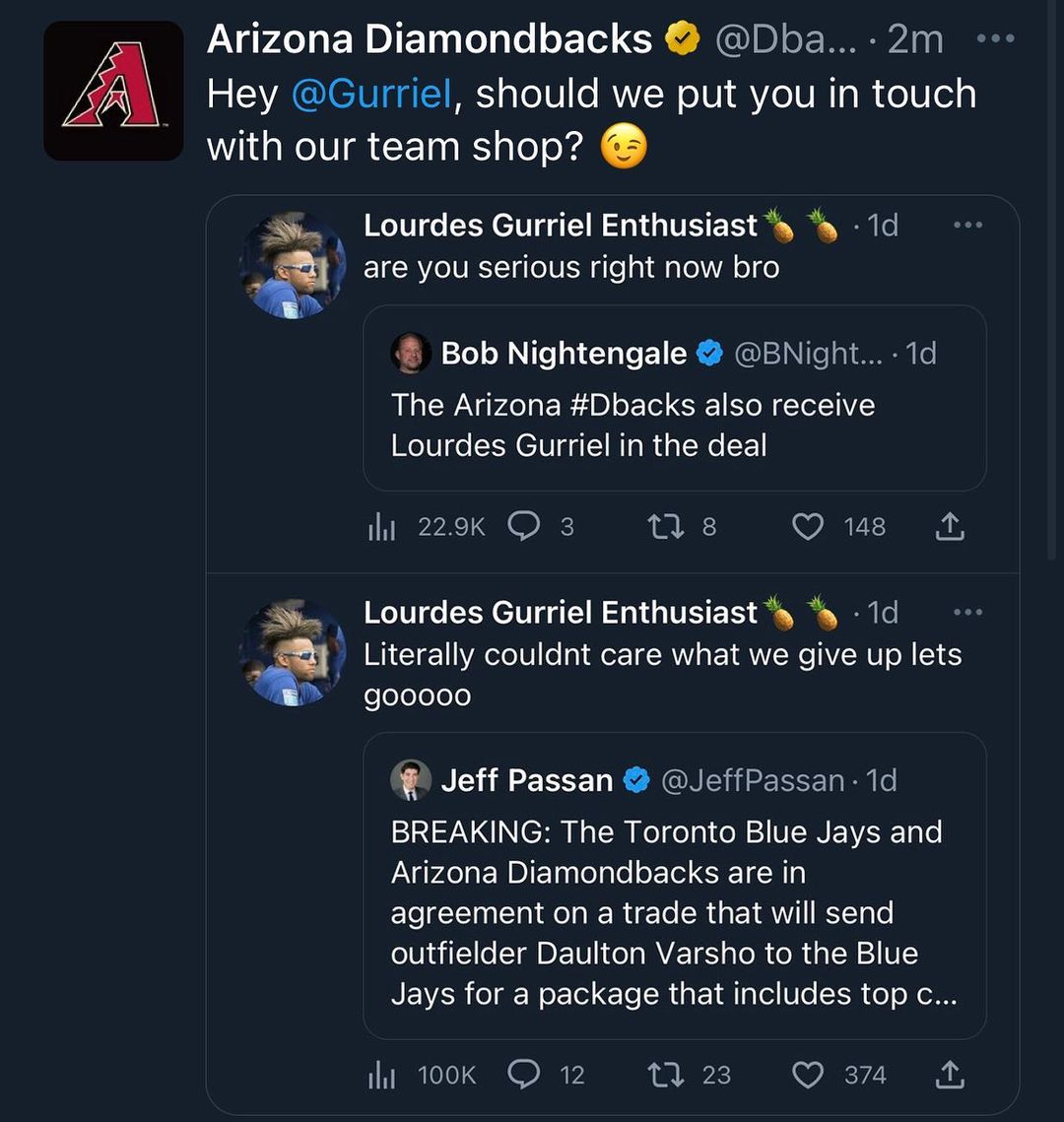View analytics for the 100K views tweet

click(x=381, y=1075)
